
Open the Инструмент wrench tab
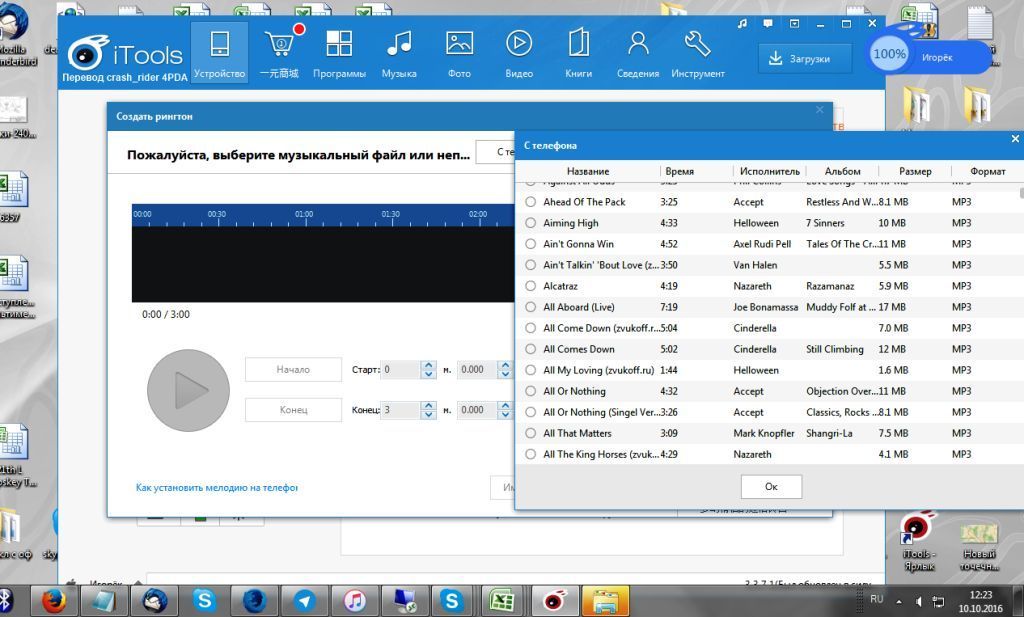[697, 53]
